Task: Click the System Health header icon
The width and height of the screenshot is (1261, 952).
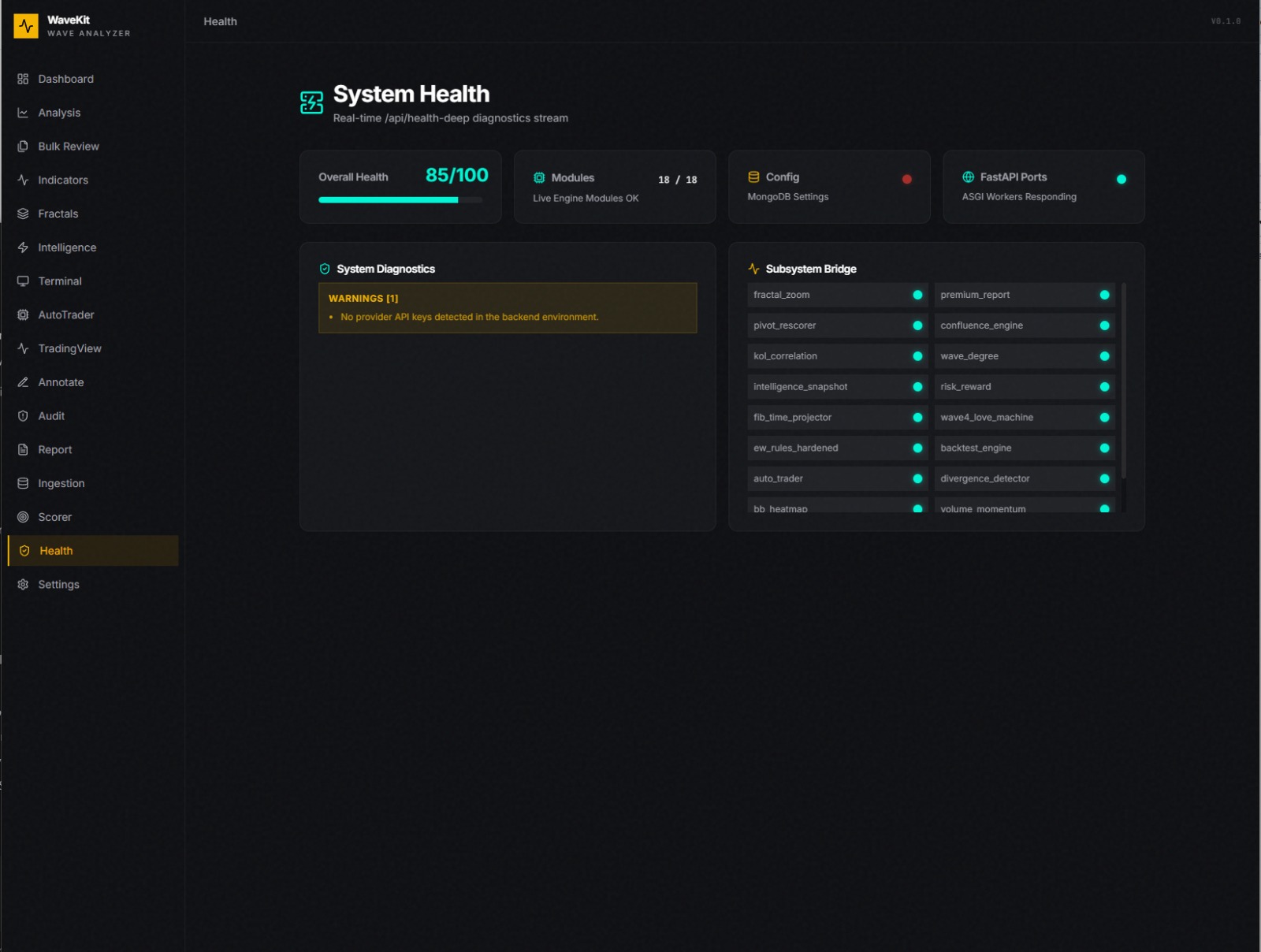Action: click(311, 102)
